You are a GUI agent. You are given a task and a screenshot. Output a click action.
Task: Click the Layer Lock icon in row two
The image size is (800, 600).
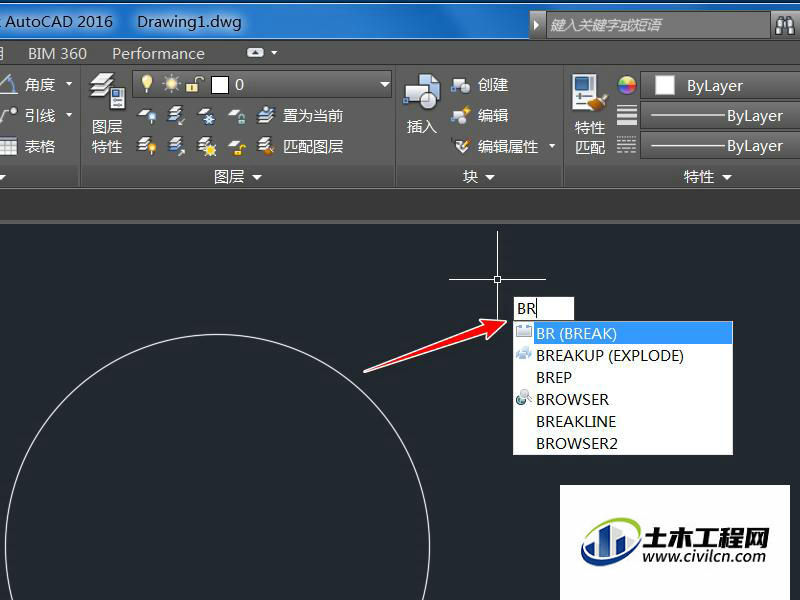coord(237,116)
